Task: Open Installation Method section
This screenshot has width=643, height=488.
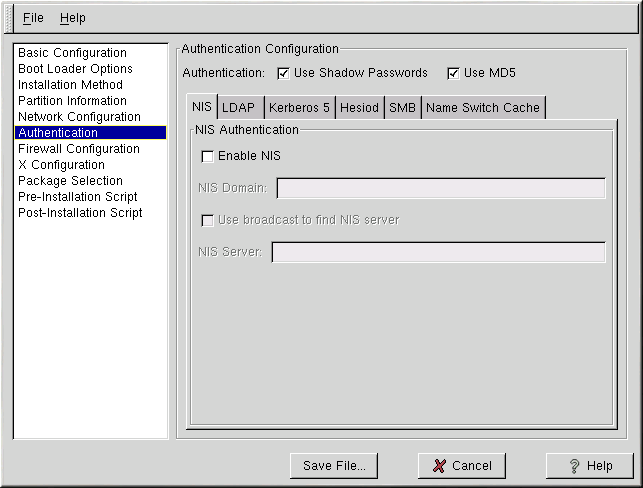Action: click(70, 85)
